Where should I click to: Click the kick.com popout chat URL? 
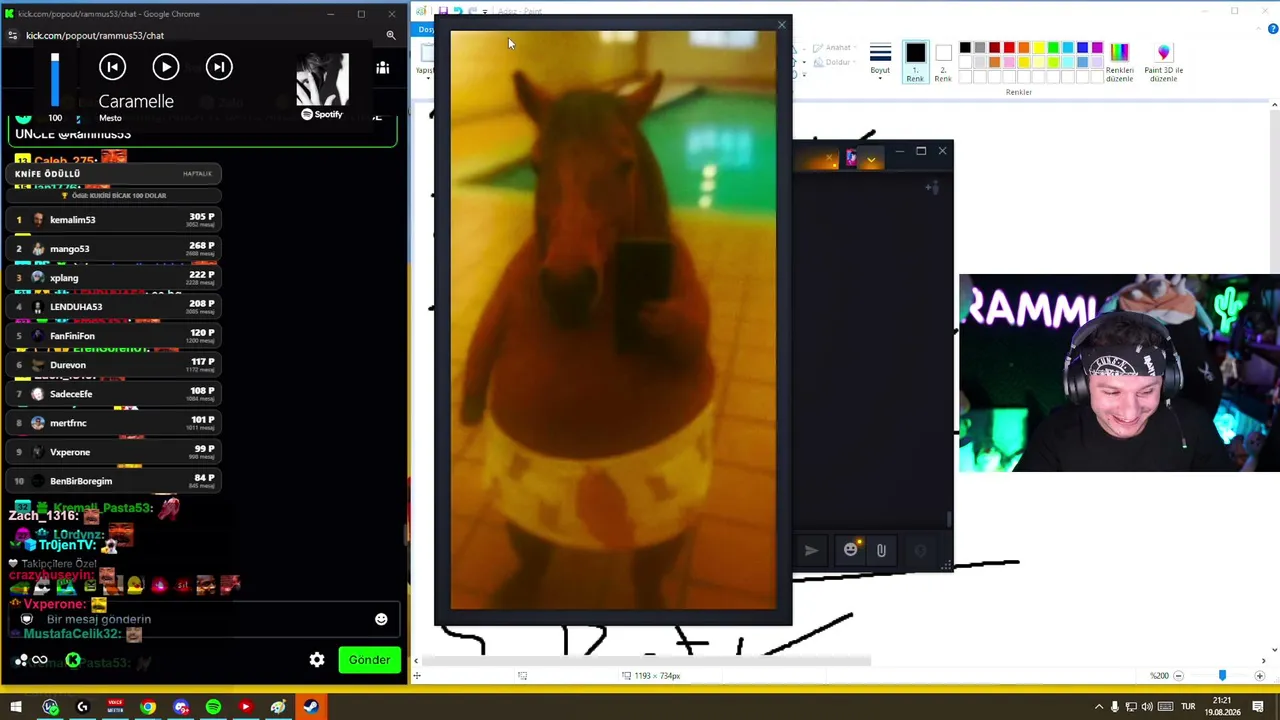pos(95,35)
